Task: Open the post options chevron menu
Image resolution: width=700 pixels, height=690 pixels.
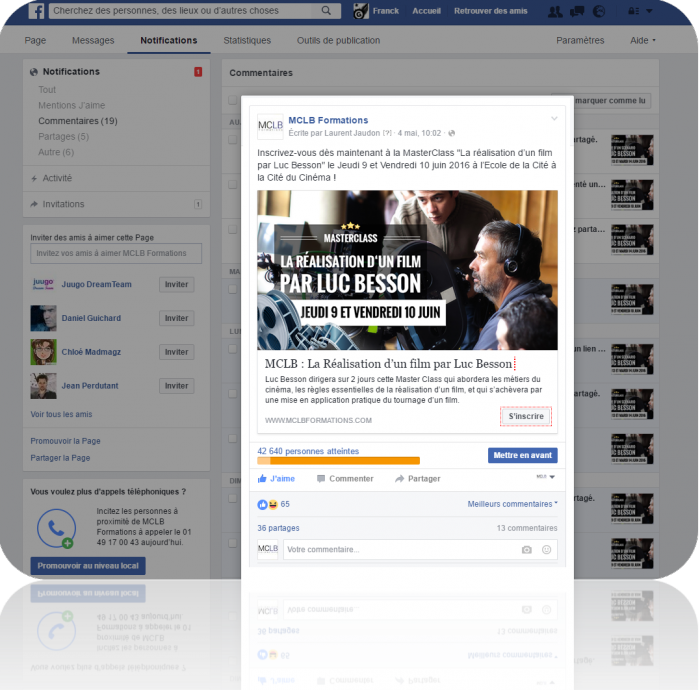Action: click(554, 119)
